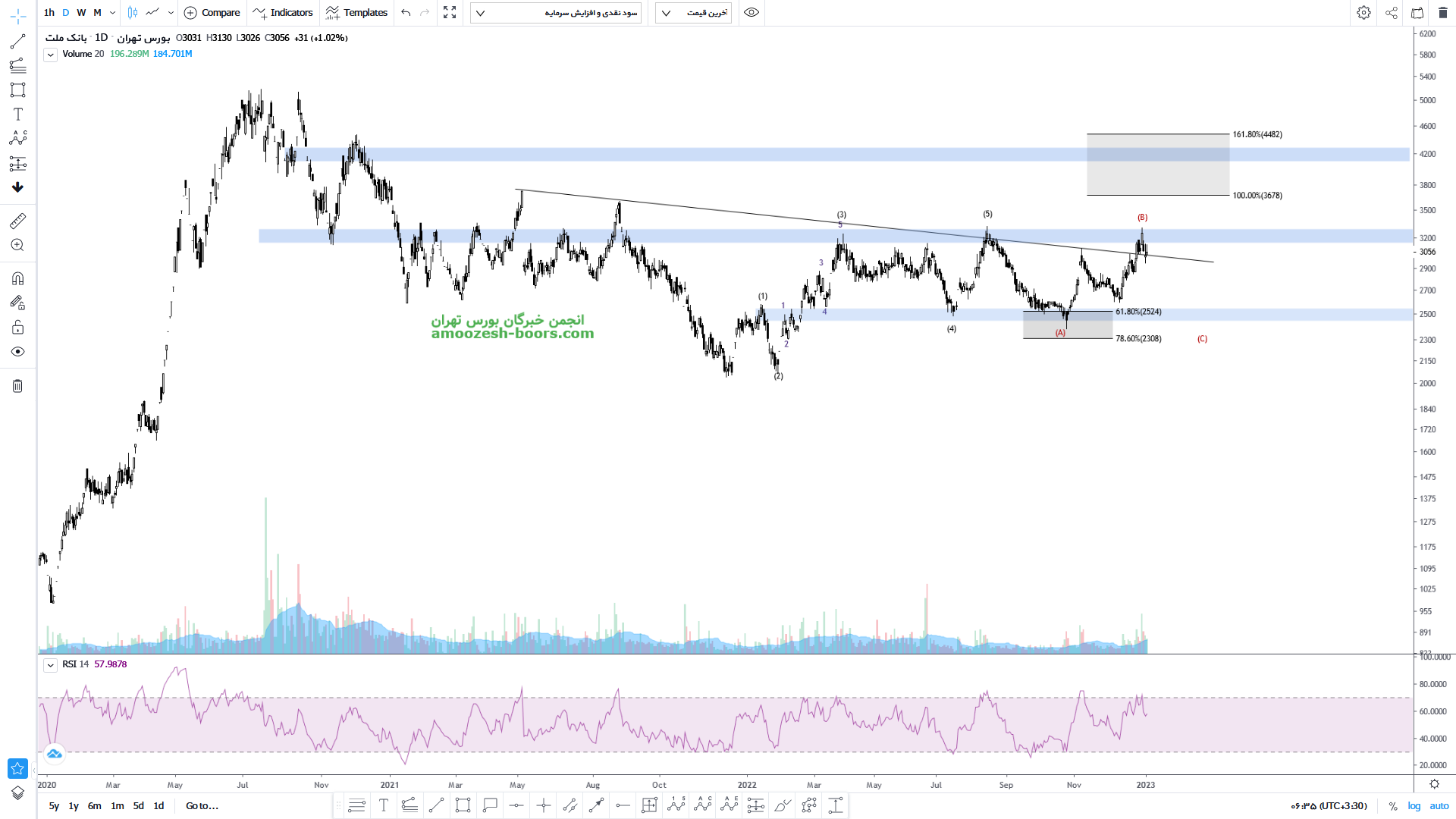Click the zoom in magnifier tool

click(17, 246)
